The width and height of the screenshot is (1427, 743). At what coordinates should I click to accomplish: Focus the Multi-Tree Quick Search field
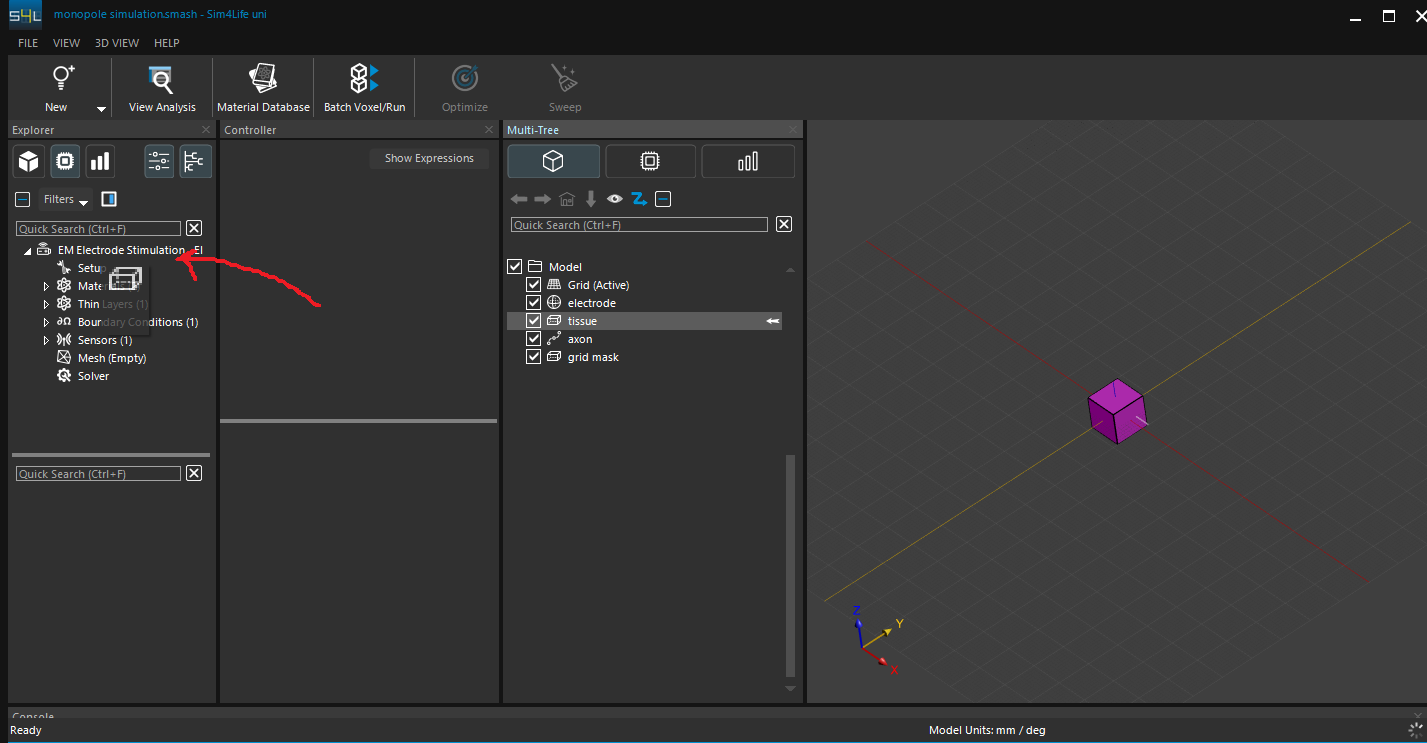640,225
